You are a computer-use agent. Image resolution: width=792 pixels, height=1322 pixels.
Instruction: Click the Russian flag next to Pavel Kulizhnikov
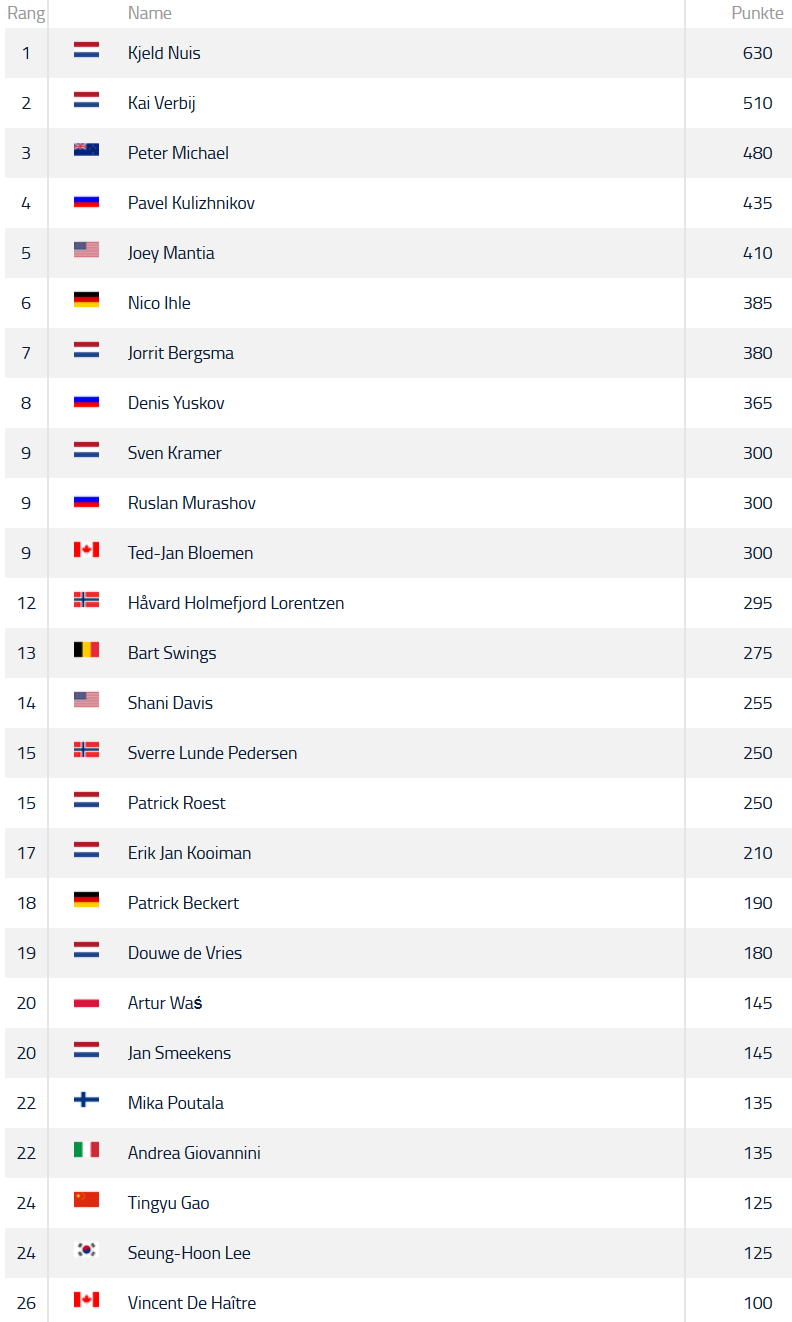pos(86,200)
